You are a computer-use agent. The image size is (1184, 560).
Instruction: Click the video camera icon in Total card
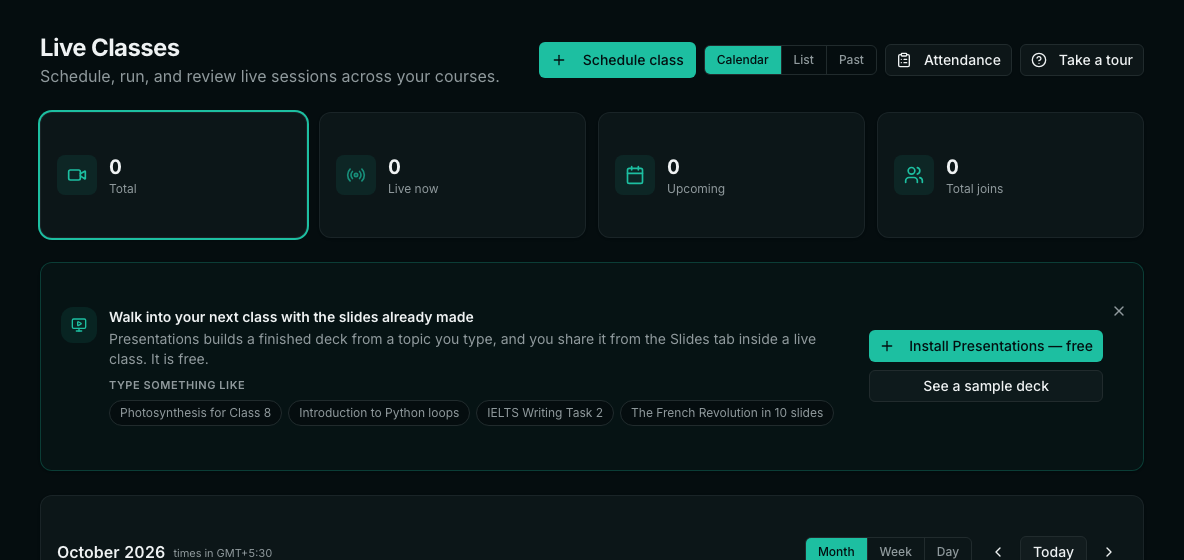77,175
